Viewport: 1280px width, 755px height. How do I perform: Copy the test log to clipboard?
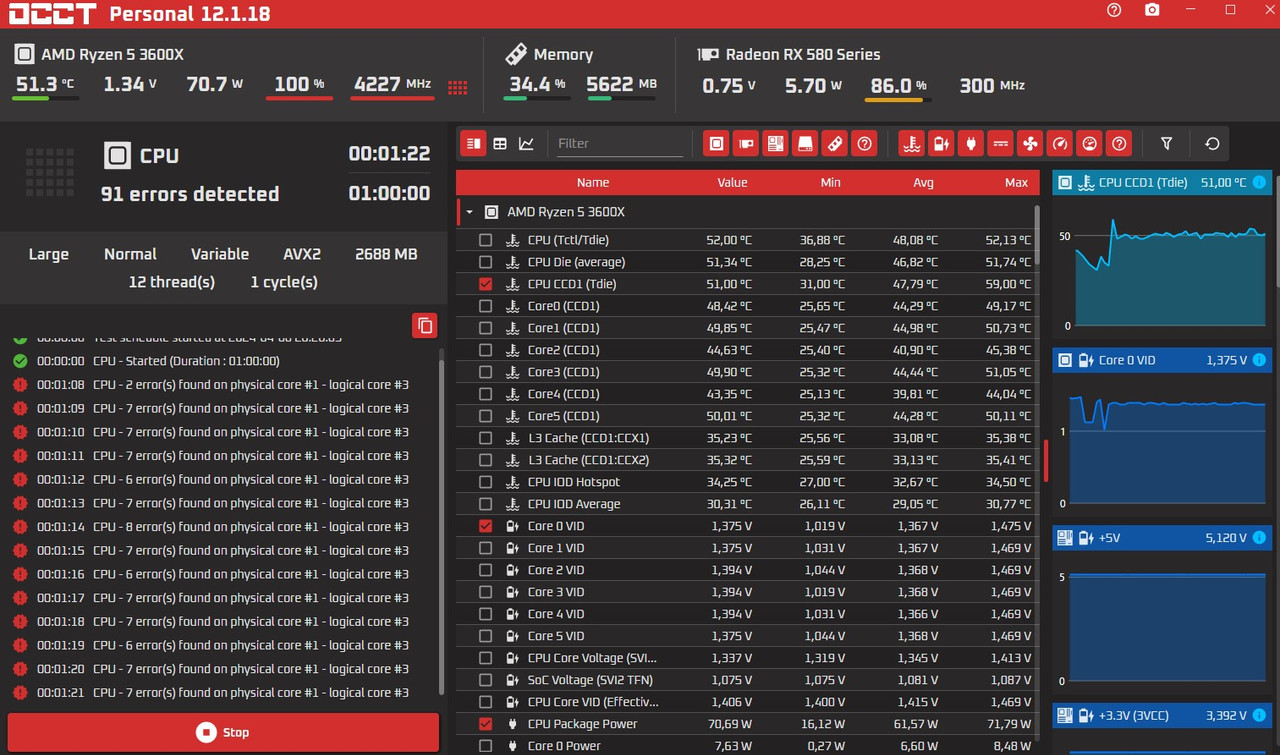tap(425, 325)
